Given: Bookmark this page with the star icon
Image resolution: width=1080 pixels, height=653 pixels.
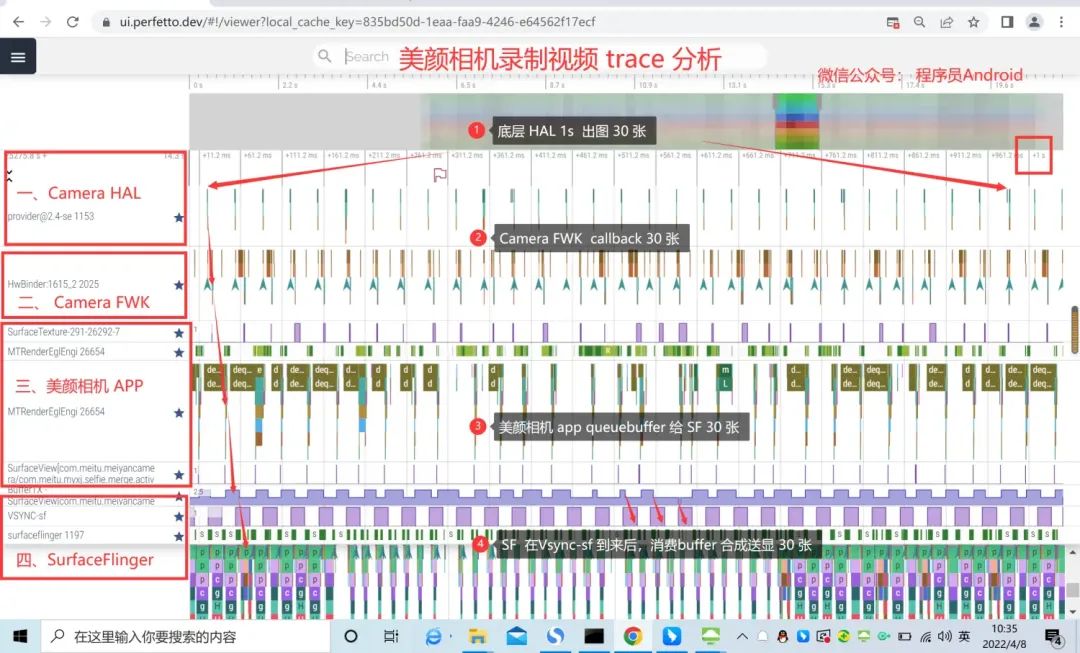Looking at the screenshot, I should [x=973, y=22].
